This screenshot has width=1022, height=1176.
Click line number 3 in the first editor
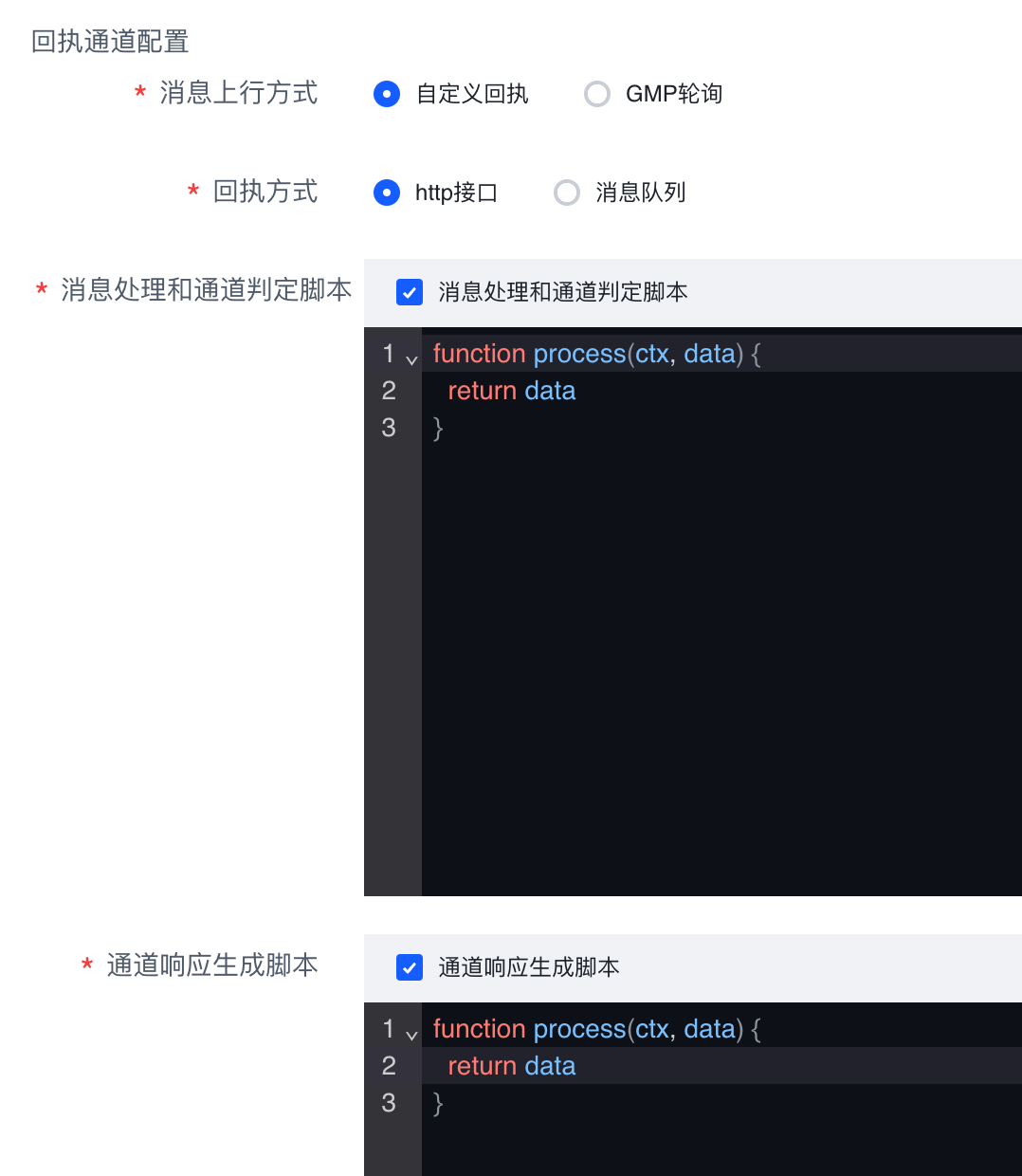389,428
